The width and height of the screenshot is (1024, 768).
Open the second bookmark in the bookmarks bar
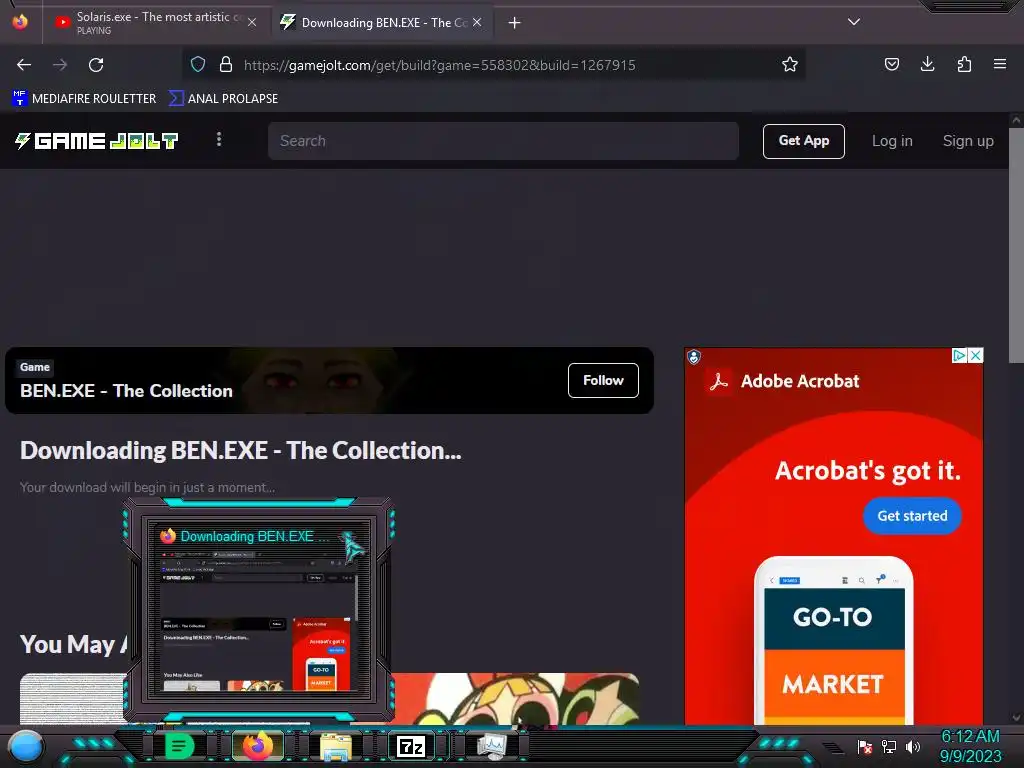coord(223,99)
